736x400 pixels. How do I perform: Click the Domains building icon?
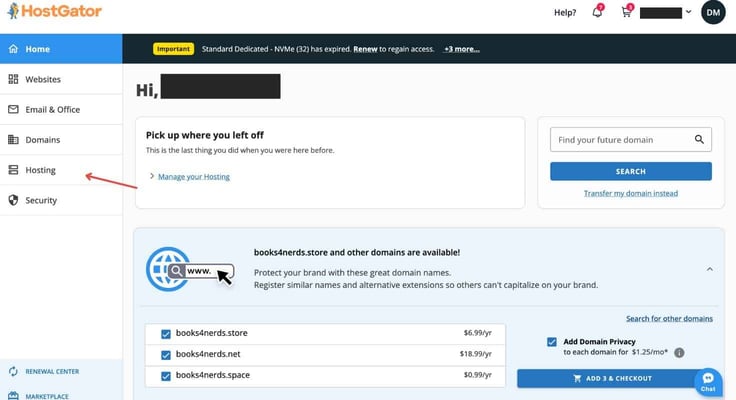(13, 139)
